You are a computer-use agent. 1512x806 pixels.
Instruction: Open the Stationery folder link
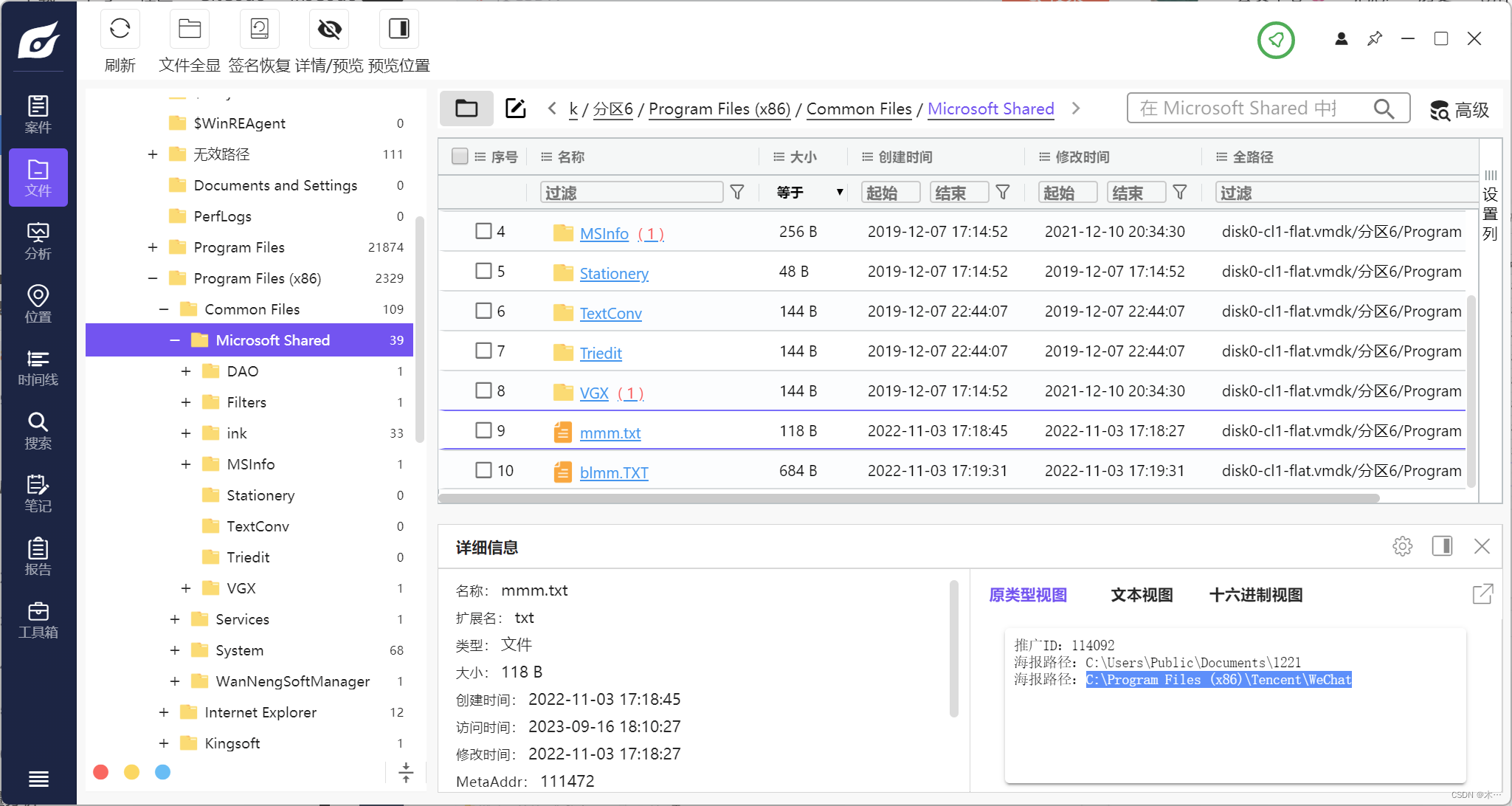[x=614, y=273]
